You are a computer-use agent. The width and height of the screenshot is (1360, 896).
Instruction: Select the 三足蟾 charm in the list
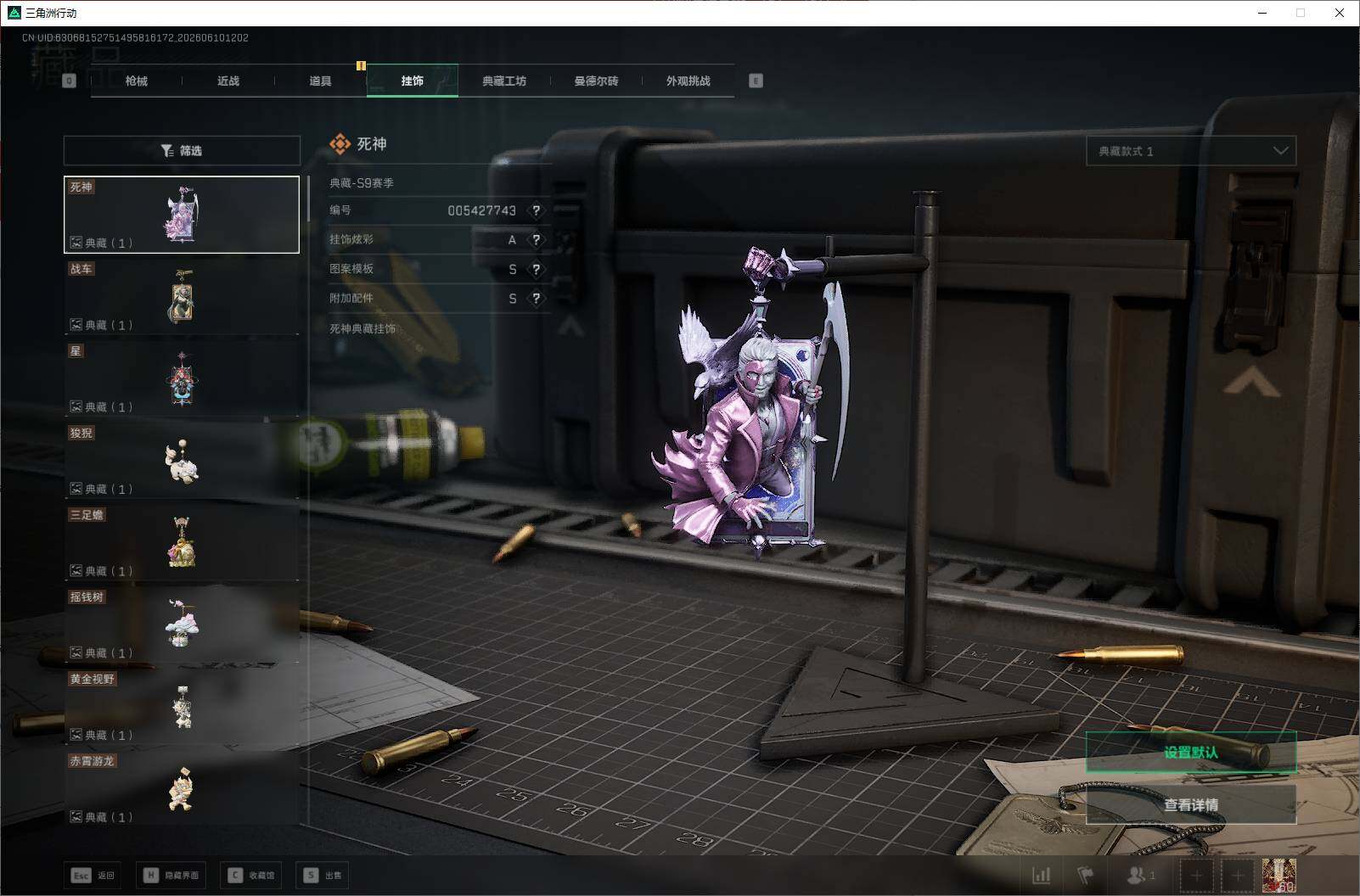tap(182, 542)
